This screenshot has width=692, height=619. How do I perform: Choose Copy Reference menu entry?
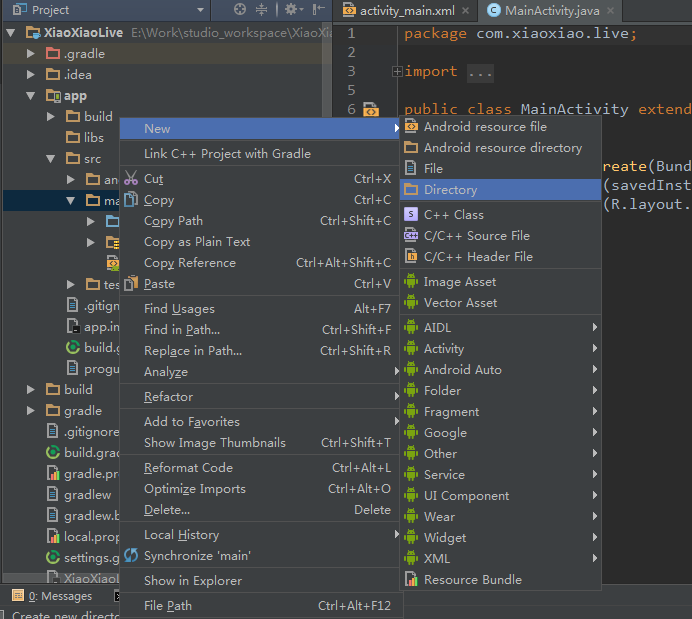tap(260, 263)
